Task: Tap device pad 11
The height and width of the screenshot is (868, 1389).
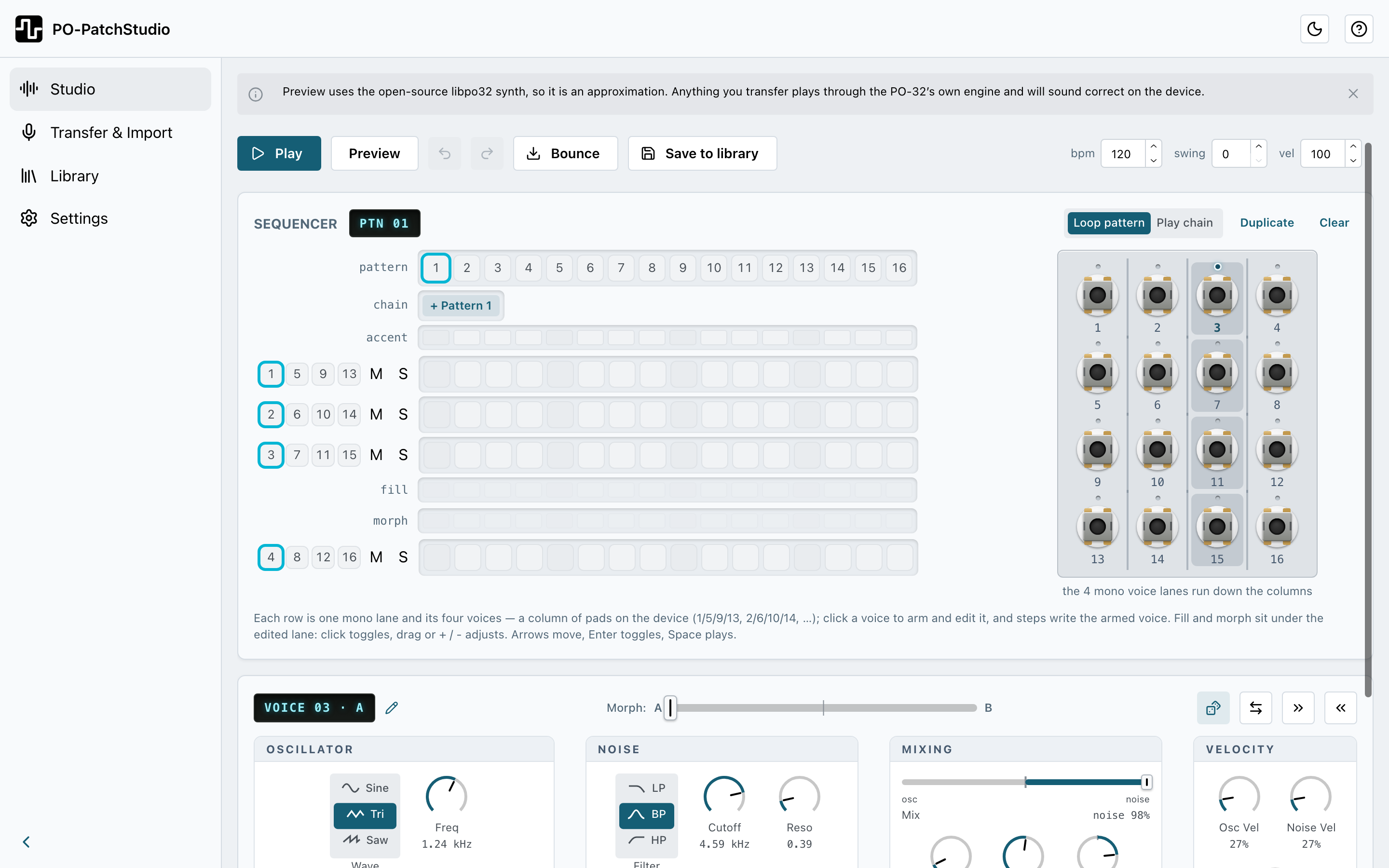Action: coord(1217,449)
